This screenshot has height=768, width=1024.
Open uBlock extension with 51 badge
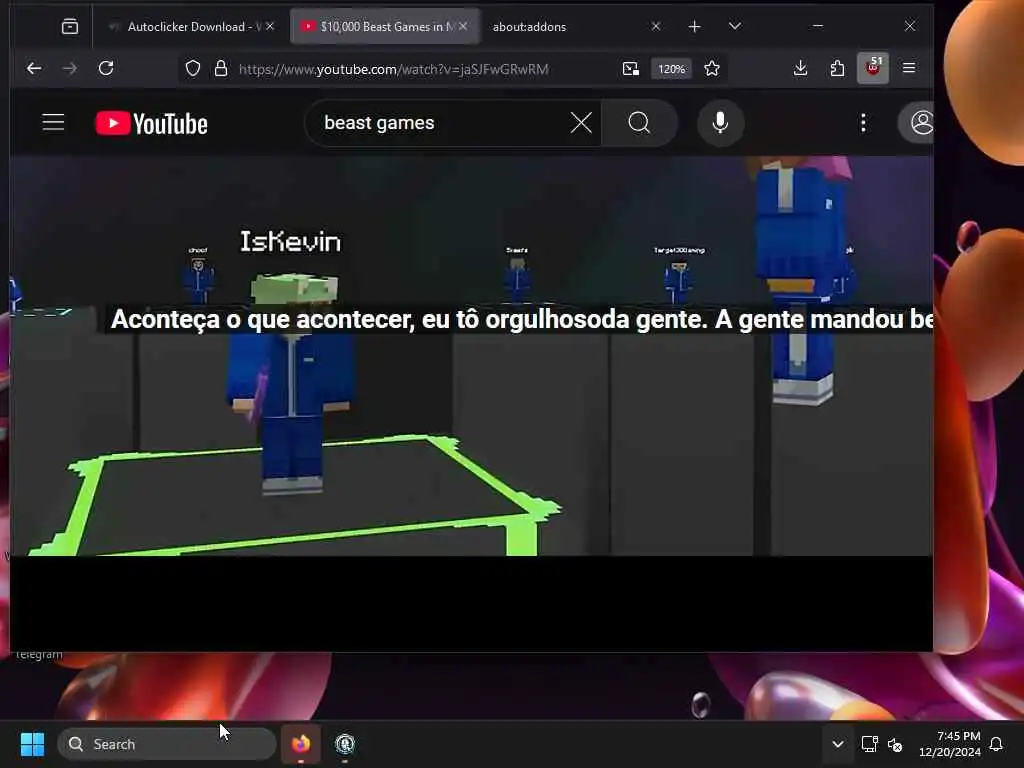pyautogui.click(x=872, y=68)
